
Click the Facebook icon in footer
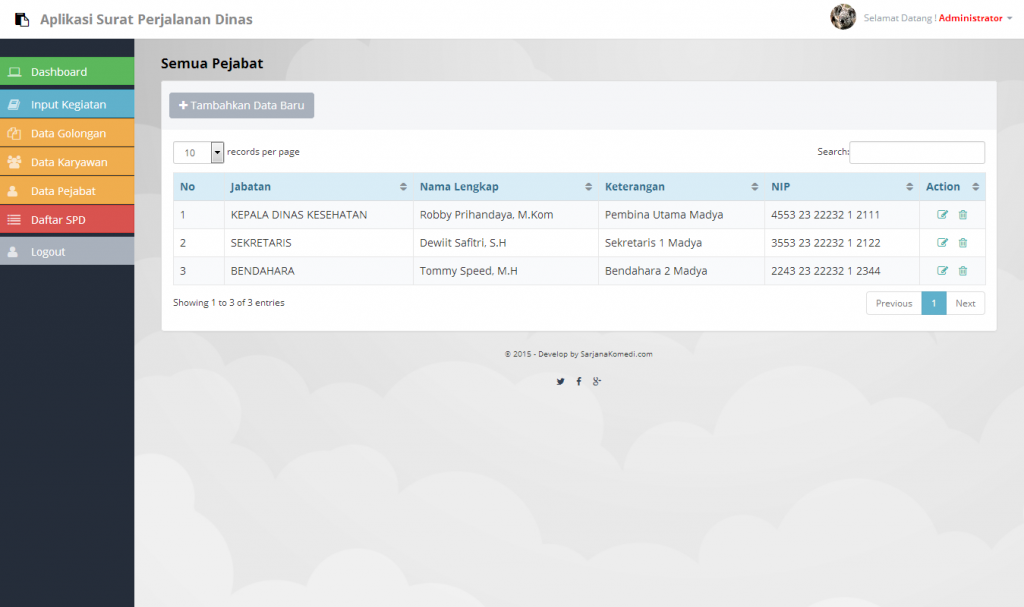579,381
